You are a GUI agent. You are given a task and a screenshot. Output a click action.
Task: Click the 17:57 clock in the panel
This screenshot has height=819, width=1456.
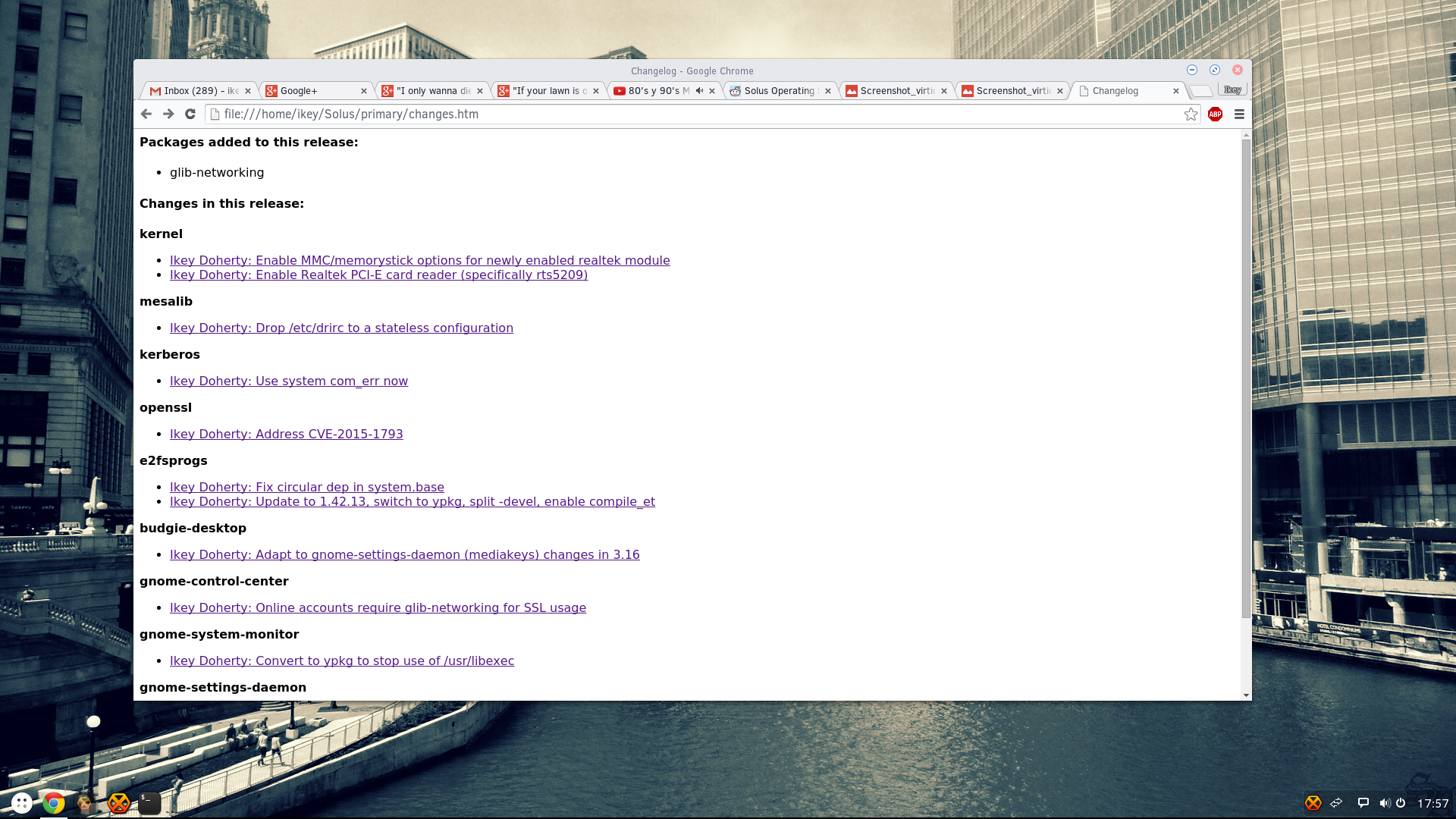click(1432, 803)
